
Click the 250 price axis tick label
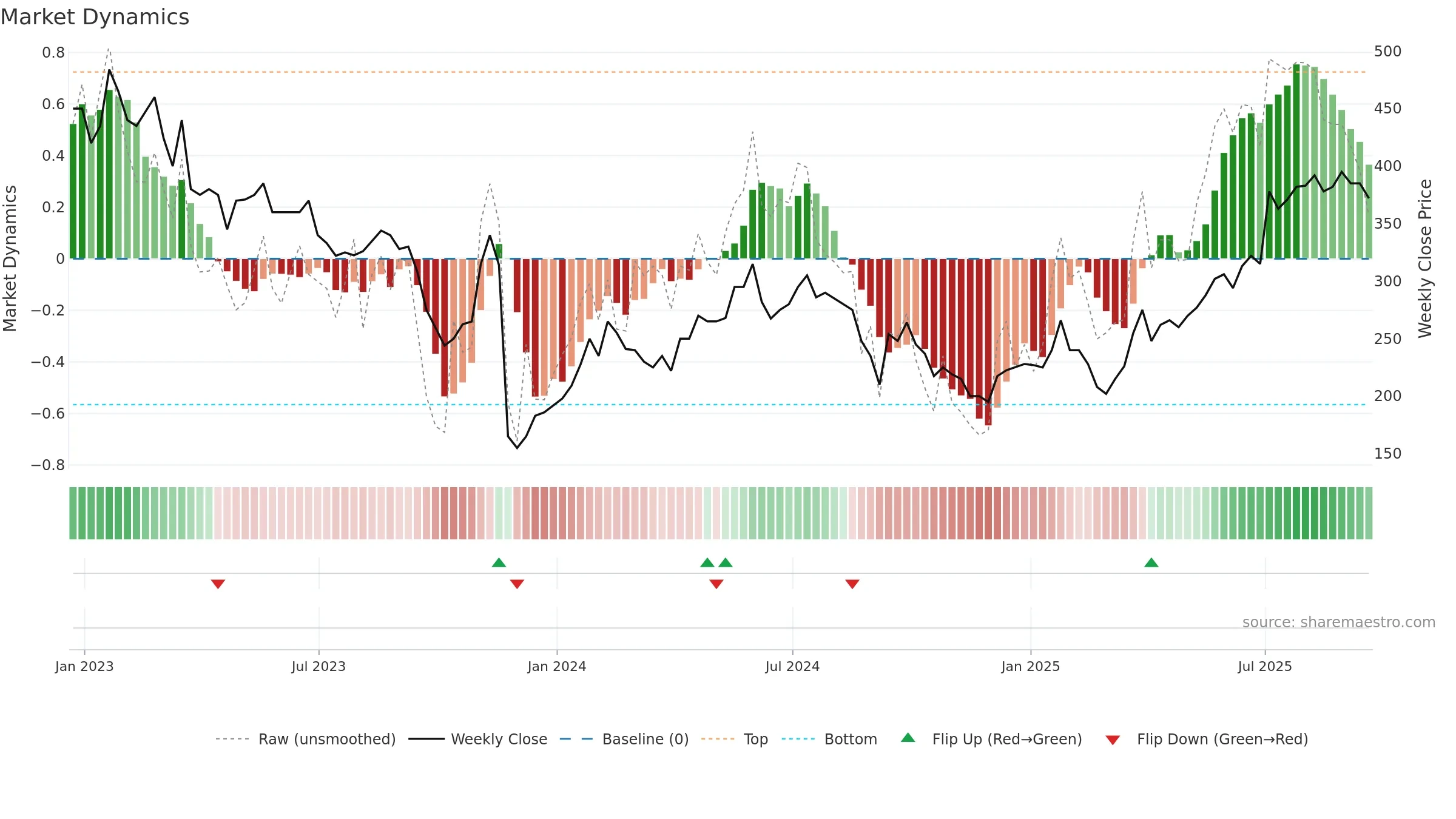1388,339
